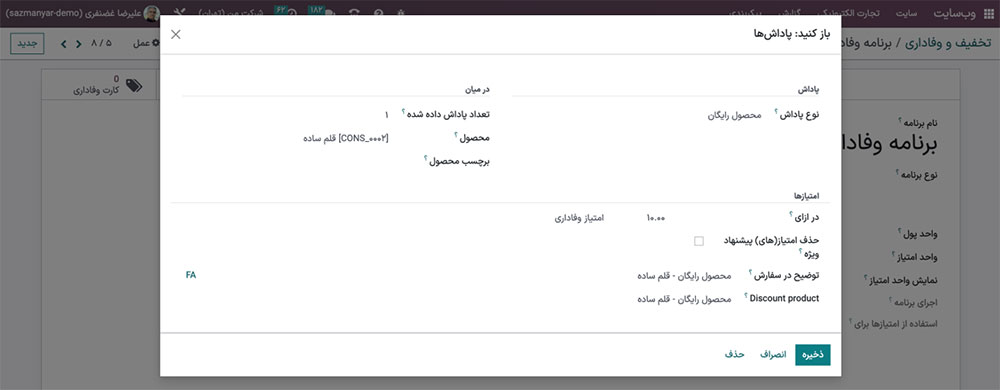
Task: Click help mark beside توضیح در سفارش
Action: tap(751, 272)
